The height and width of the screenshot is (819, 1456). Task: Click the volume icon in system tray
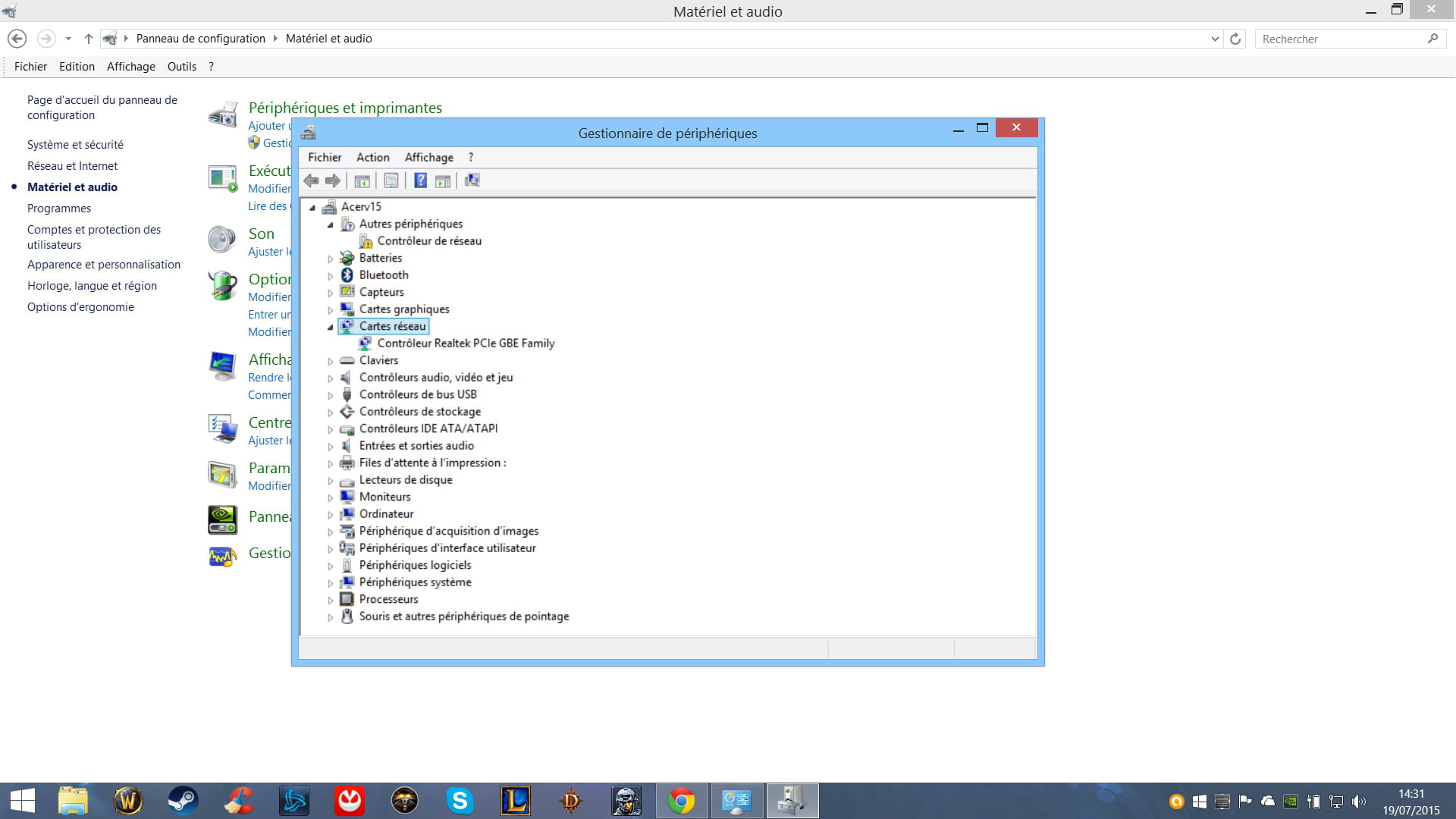1358,802
